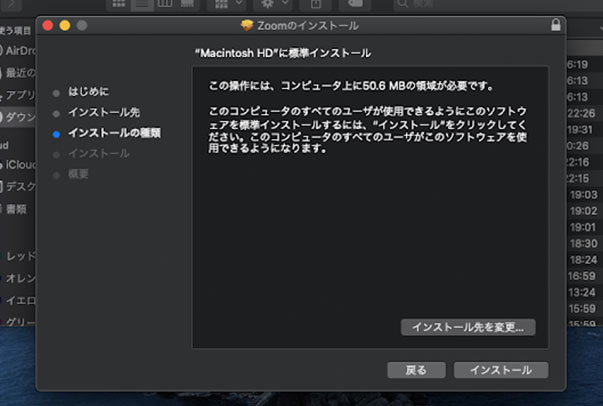The height and width of the screenshot is (406, 603).
Task: Select the レッド tag in Finder sidebar
Action: point(17,256)
